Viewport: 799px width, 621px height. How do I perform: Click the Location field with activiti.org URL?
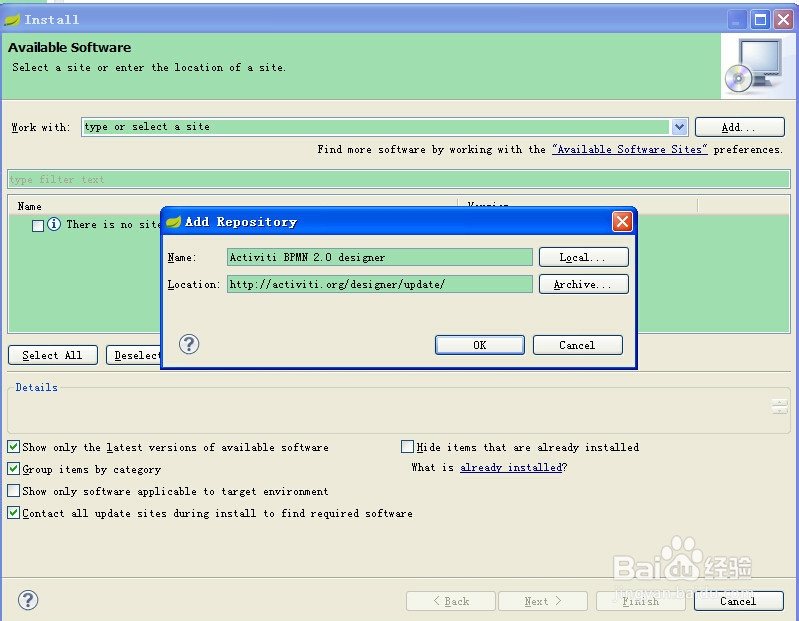click(x=380, y=284)
